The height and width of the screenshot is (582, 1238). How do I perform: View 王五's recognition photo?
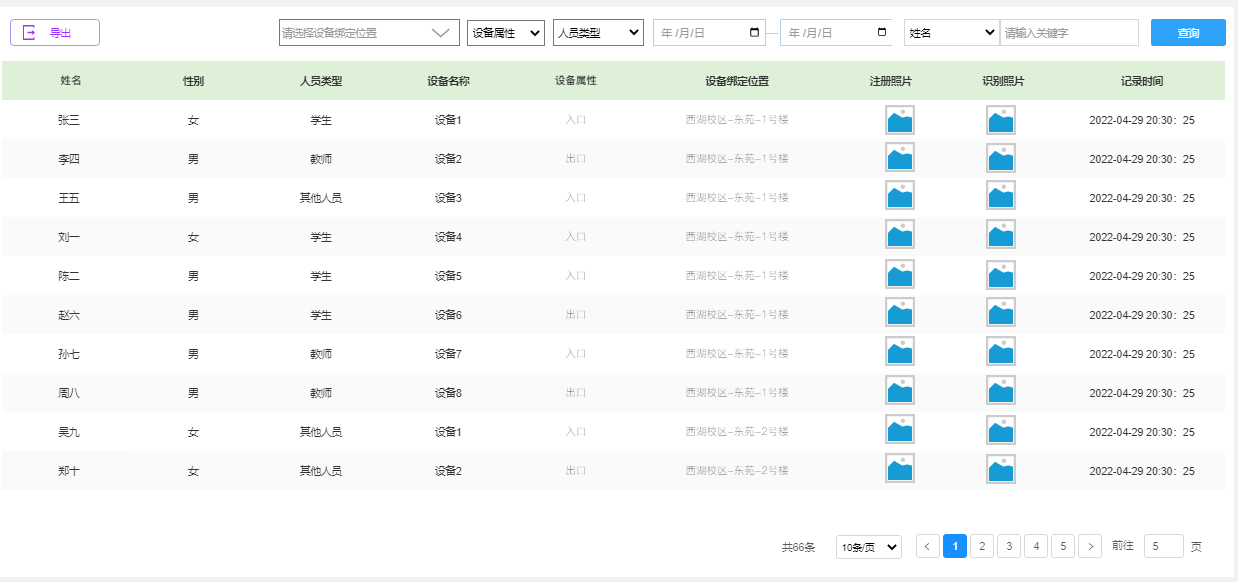pos(1001,196)
